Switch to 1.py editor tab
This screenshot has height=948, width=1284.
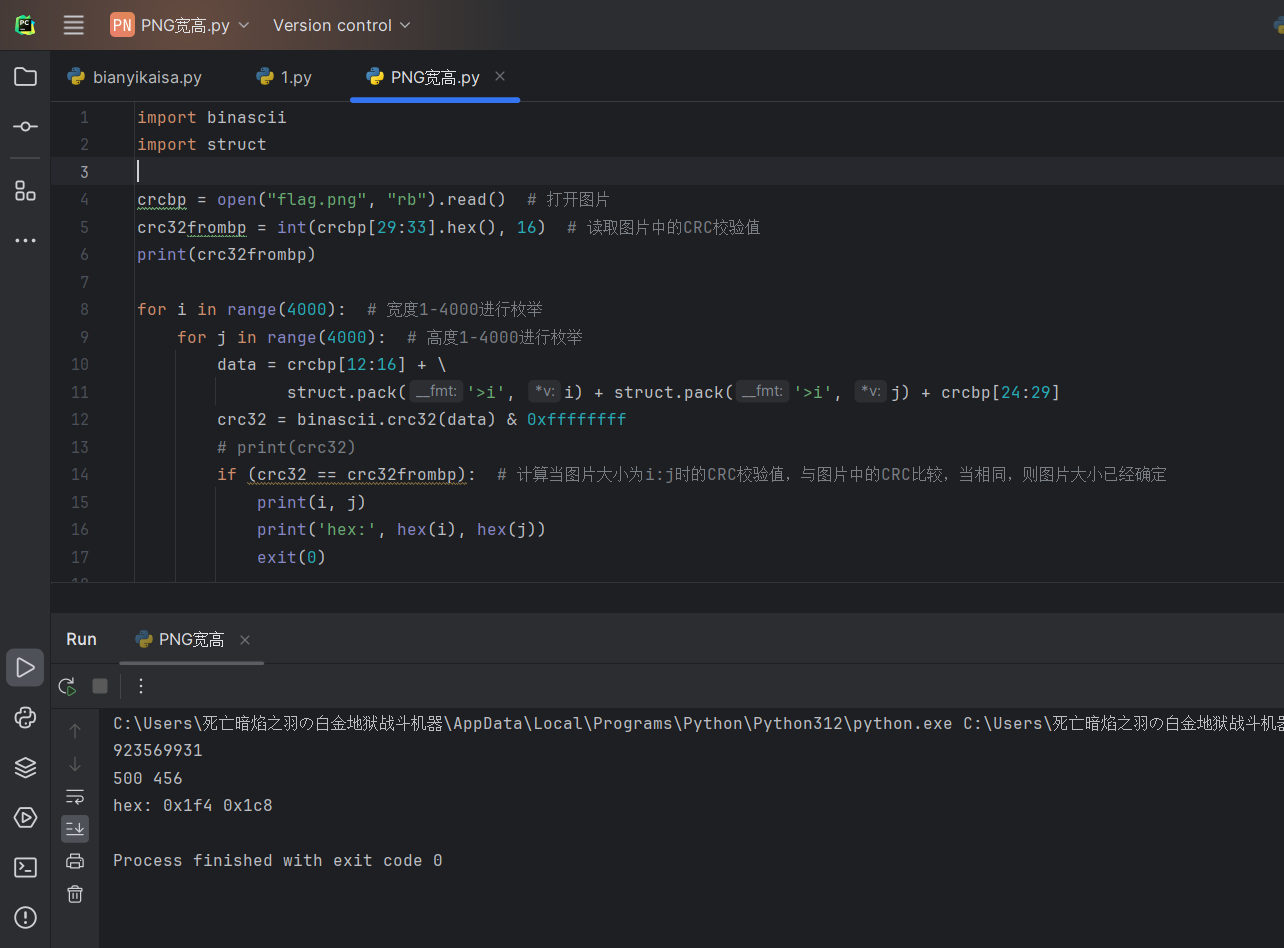(284, 77)
